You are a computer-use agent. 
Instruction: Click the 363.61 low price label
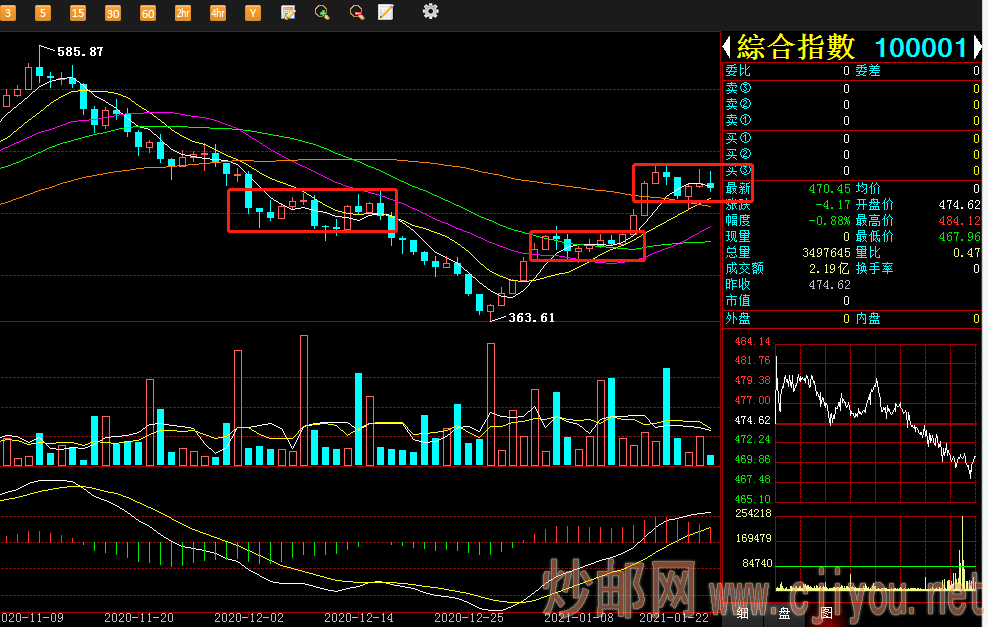pos(531,317)
